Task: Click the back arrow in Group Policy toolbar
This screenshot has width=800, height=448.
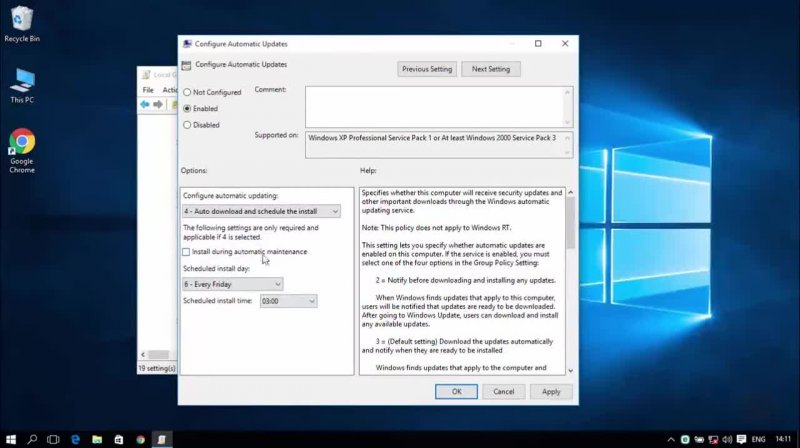Action: pos(146,104)
